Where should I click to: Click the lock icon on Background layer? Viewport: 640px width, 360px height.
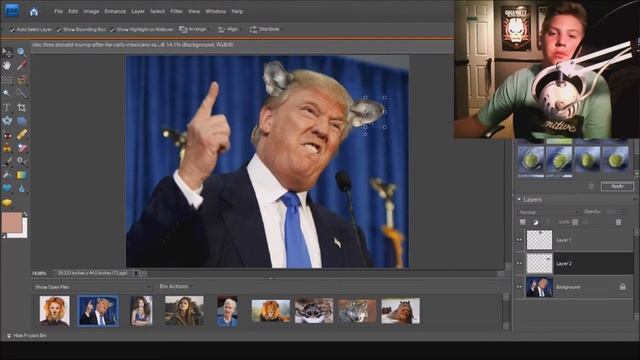click(622, 287)
